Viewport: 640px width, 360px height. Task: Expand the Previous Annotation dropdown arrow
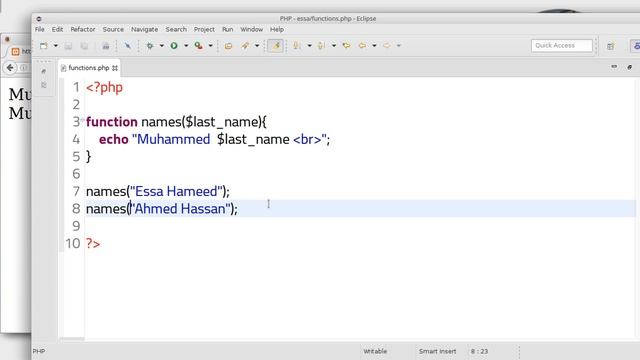334,46
